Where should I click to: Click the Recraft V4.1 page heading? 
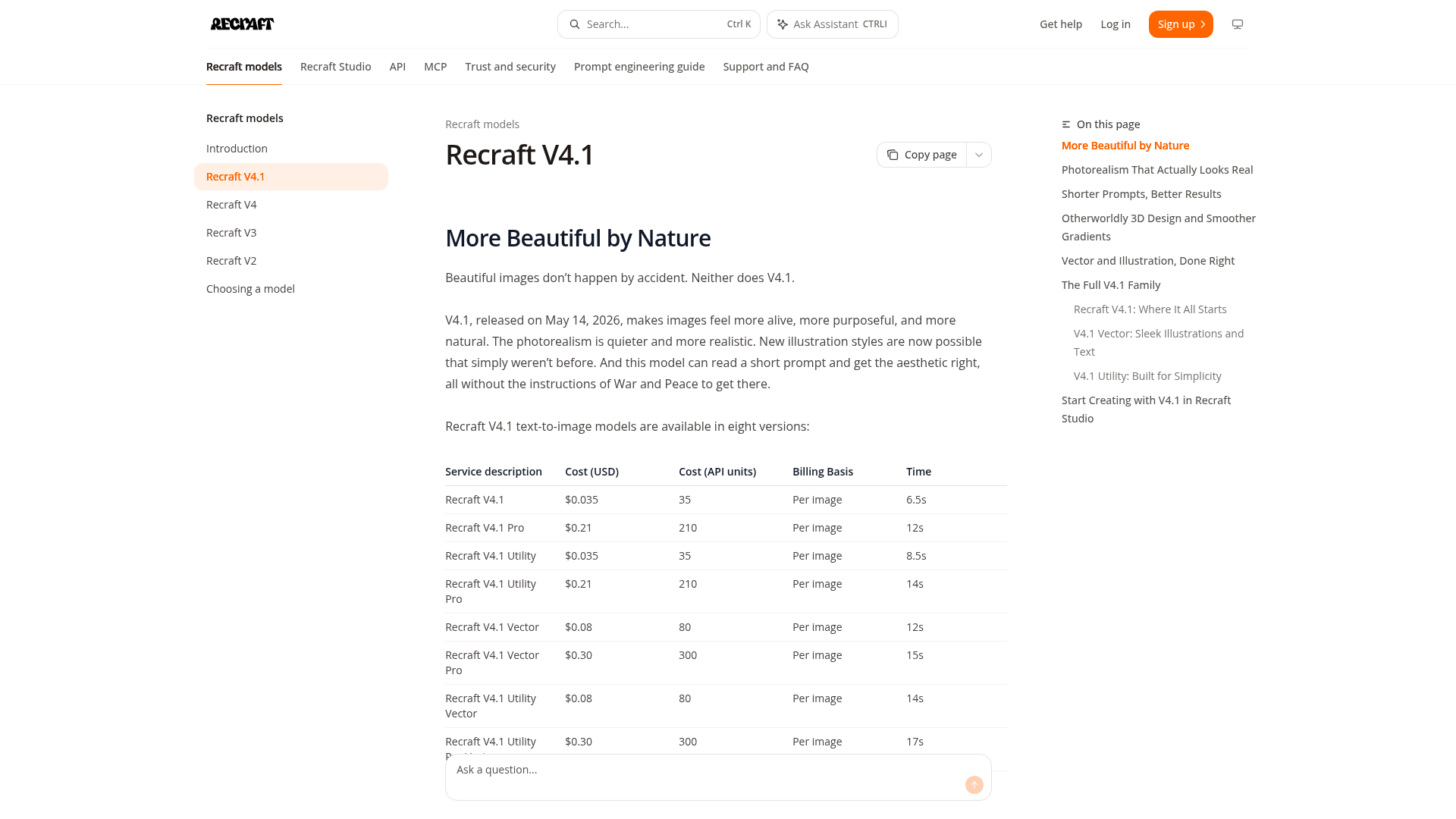pyautogui.click(x=520, y=155)
